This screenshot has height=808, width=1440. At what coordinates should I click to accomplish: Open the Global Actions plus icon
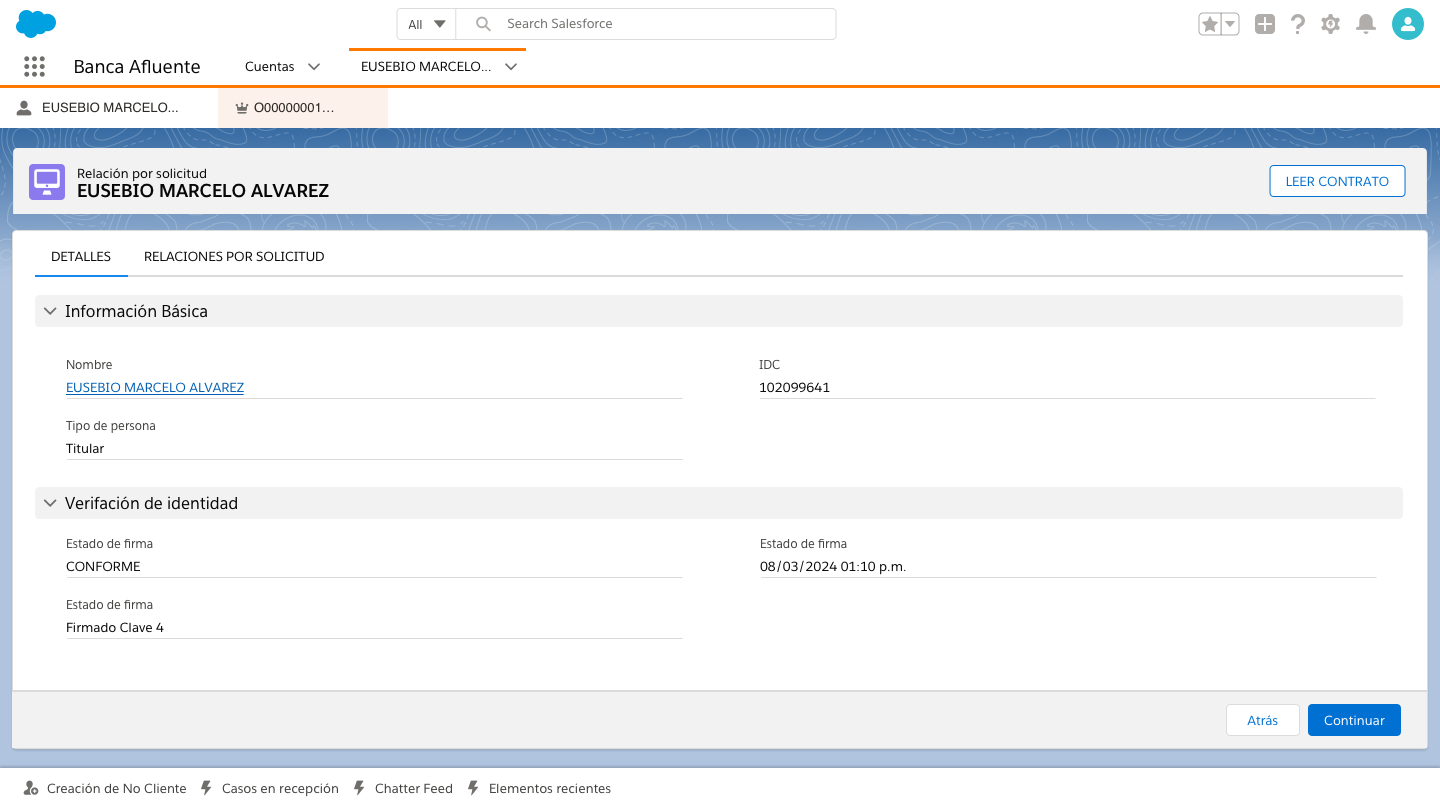tap(1265, 24)
